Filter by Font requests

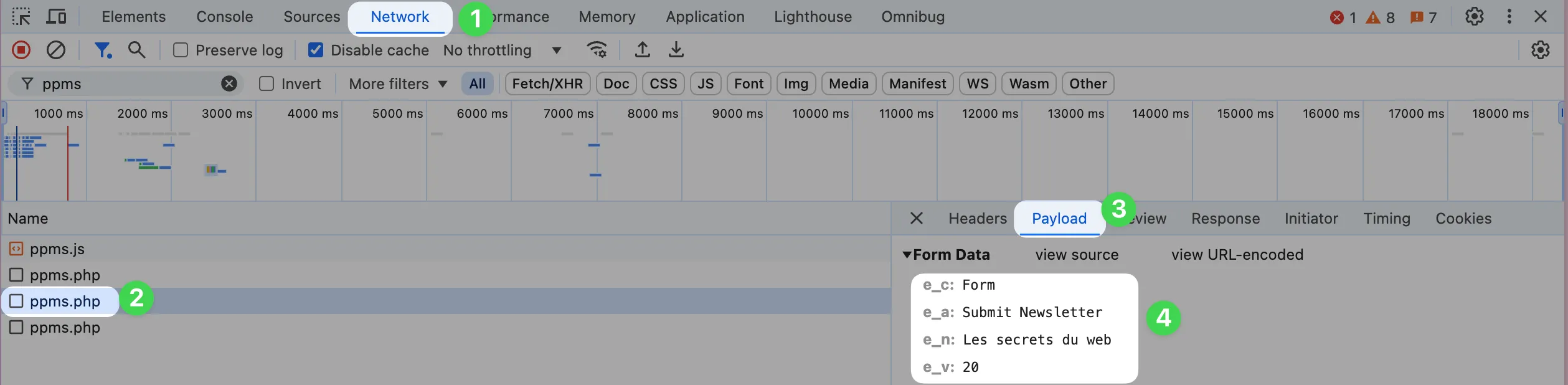(749, 83)
